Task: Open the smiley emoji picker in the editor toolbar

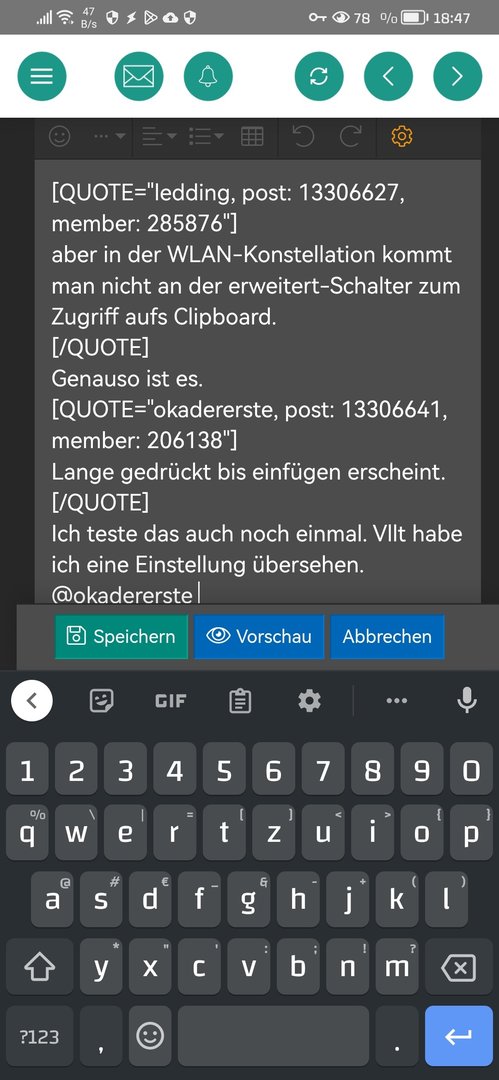Action: tap(60, 136)
